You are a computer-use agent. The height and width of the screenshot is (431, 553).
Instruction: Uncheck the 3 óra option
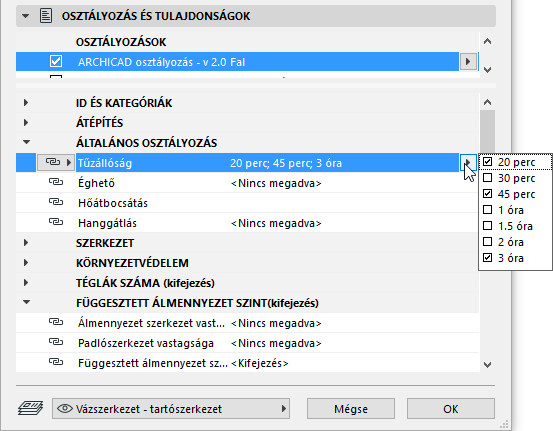pos(487,258)
